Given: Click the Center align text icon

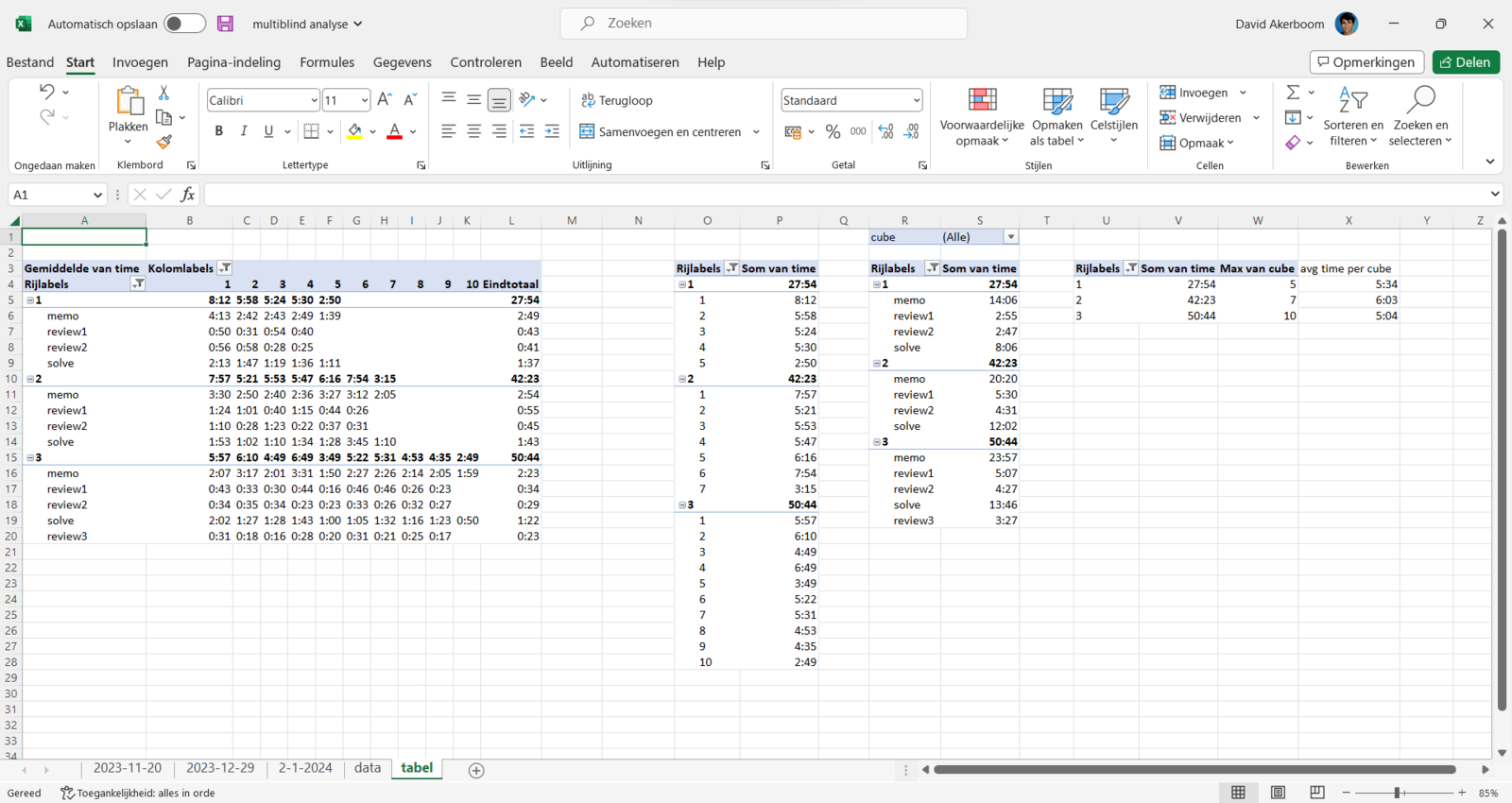Looking at the screenshot, I should coord(474,131).
